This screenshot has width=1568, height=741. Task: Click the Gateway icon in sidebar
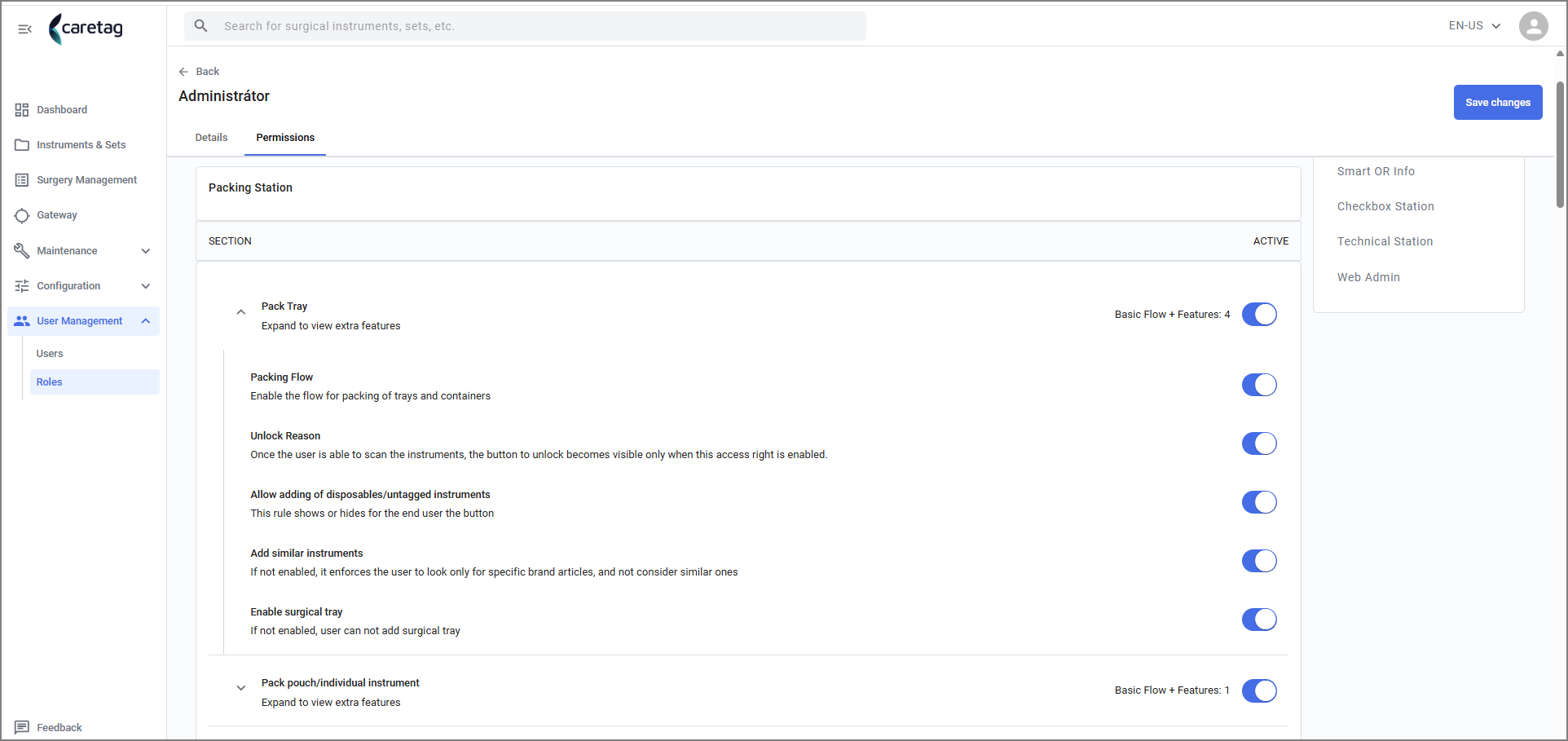click(22, 215)
